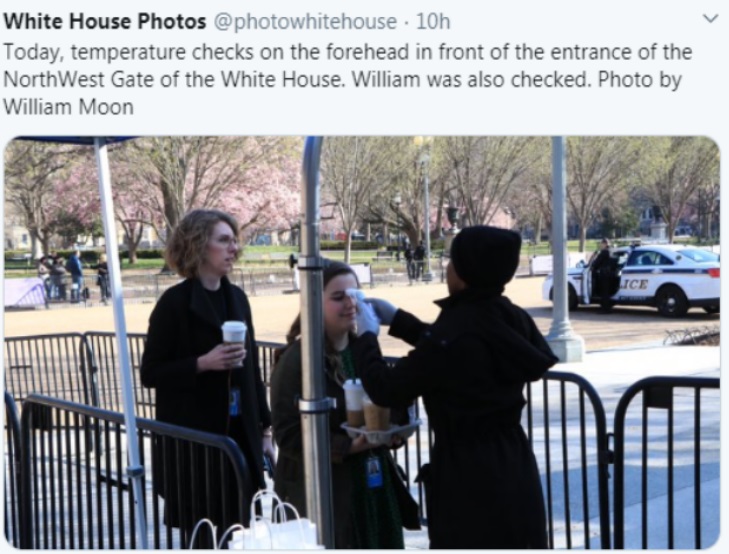Screen dimensions: 729x554
Task: Click the blue ID badge on green dress
Action: coord(374,471)
